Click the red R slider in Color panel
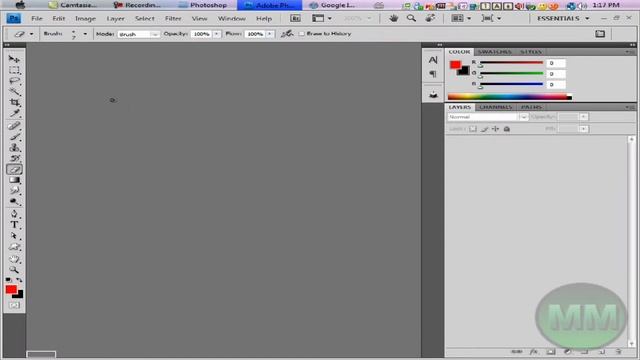 pos(512,63)
